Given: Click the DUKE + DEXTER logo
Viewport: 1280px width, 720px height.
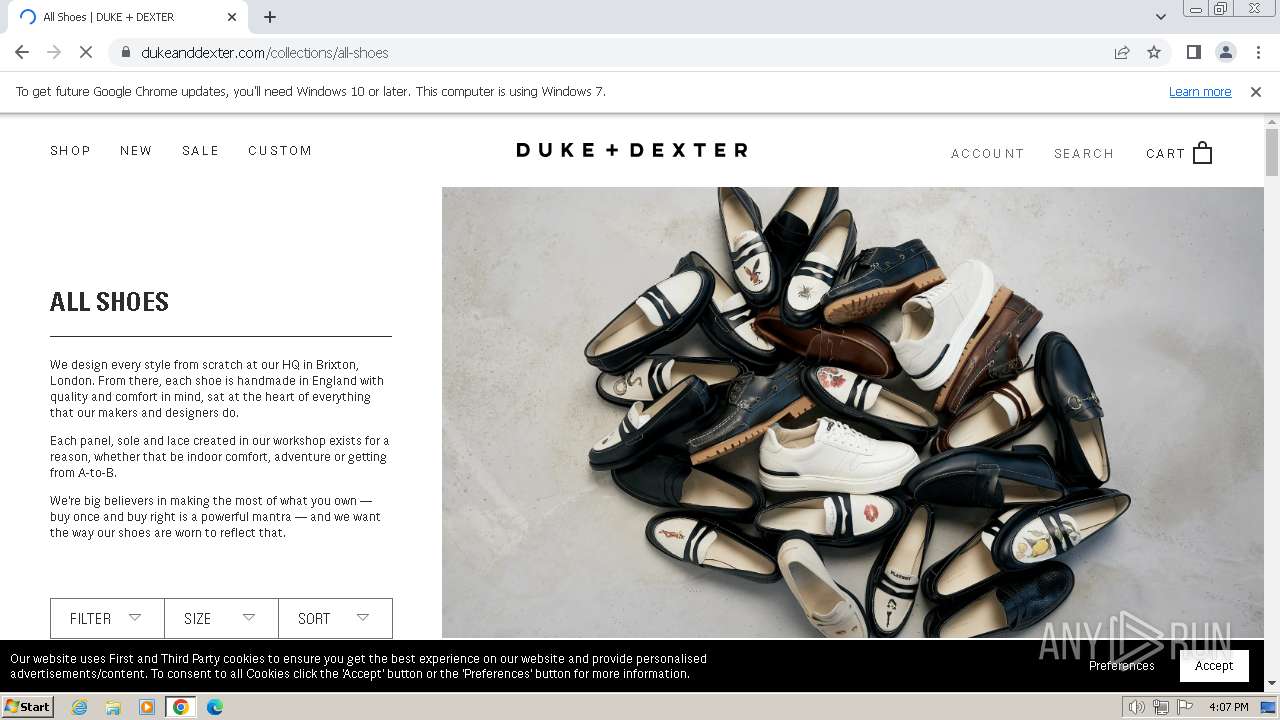Looking at the screenshot, I should pos(632,150).
